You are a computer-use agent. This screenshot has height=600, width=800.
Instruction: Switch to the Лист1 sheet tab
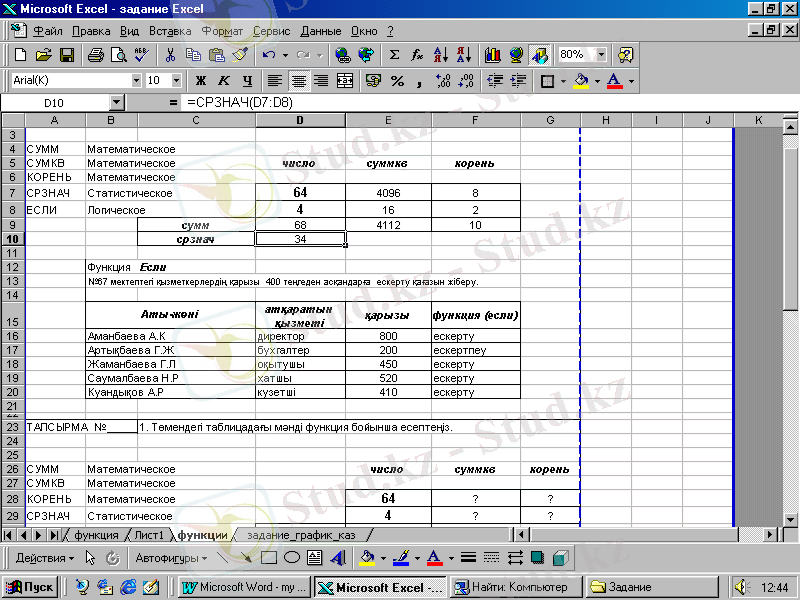[149, 535]
